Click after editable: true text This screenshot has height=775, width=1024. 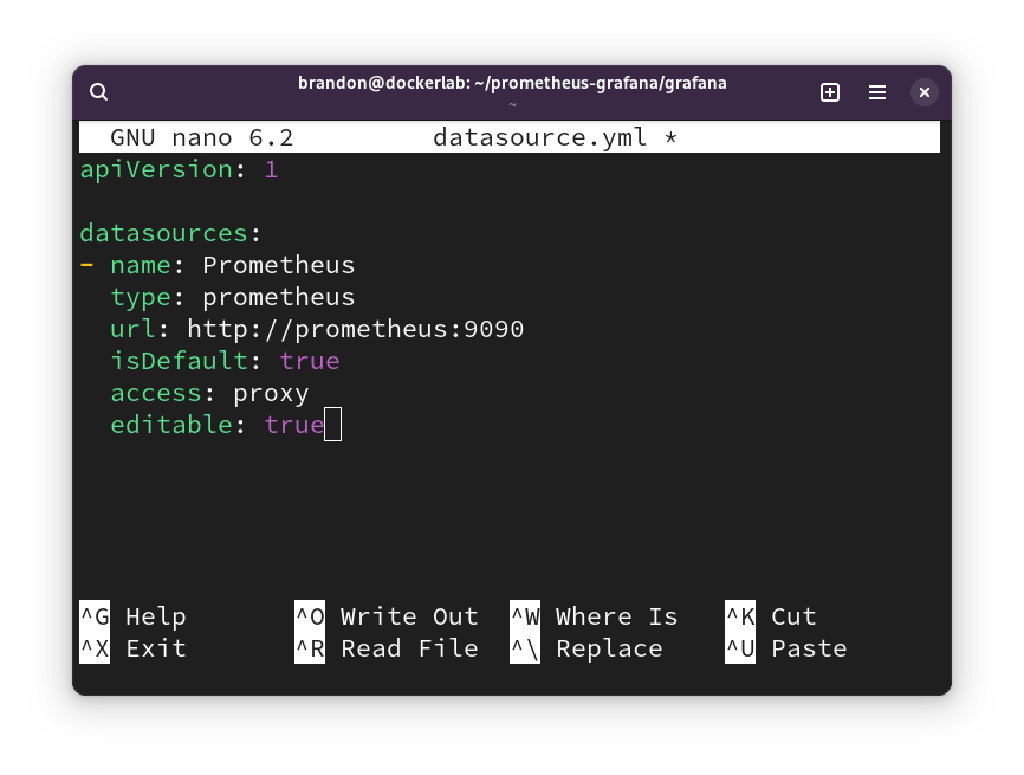tap(334, 424)
